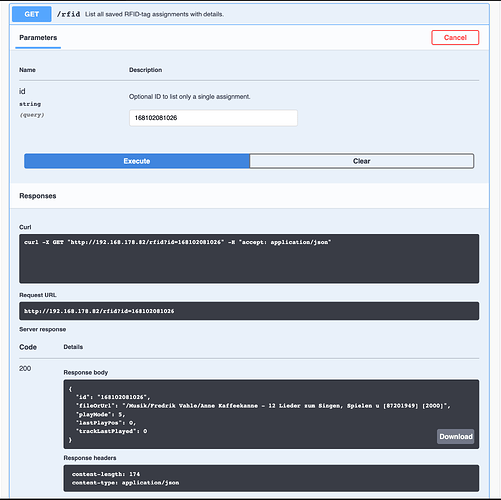Click the Request URL code block
This screenshot has width=501, height=500.
point(249,311)
